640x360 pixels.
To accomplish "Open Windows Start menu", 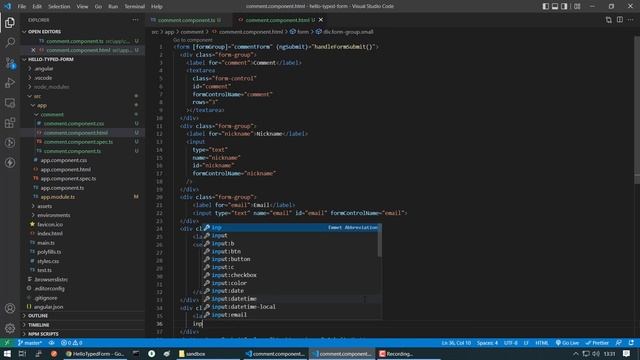I will pos(7,354).
